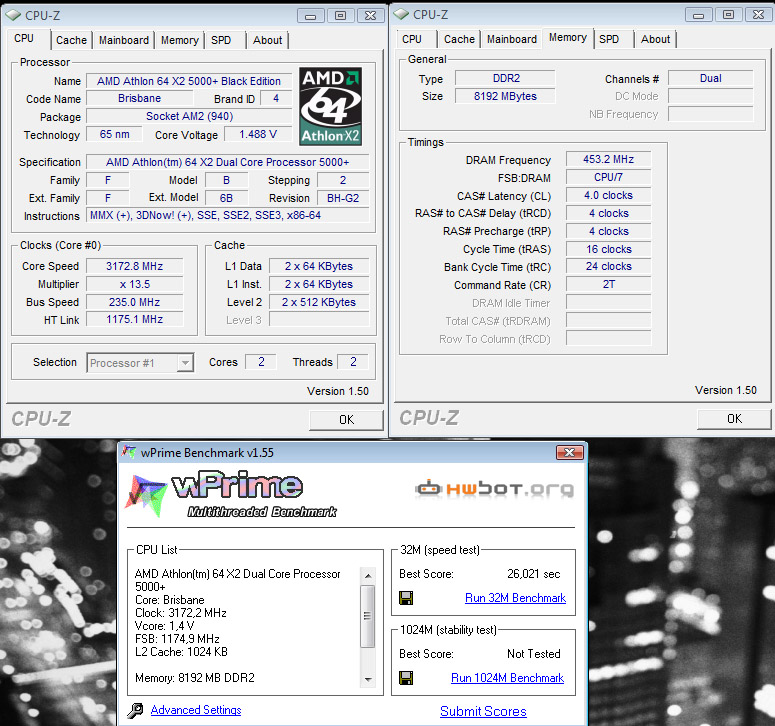Click the AMD Athlon X2 logo image

coord(331,106)
